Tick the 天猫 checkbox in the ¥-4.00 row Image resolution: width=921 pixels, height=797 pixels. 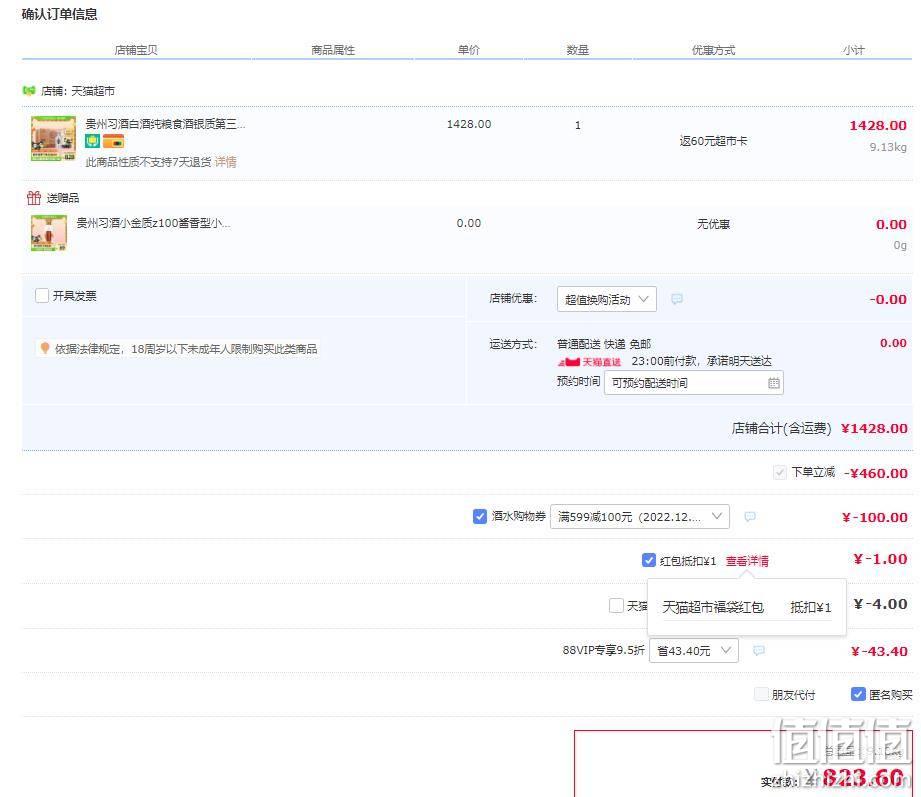click(x=616, y=605)
